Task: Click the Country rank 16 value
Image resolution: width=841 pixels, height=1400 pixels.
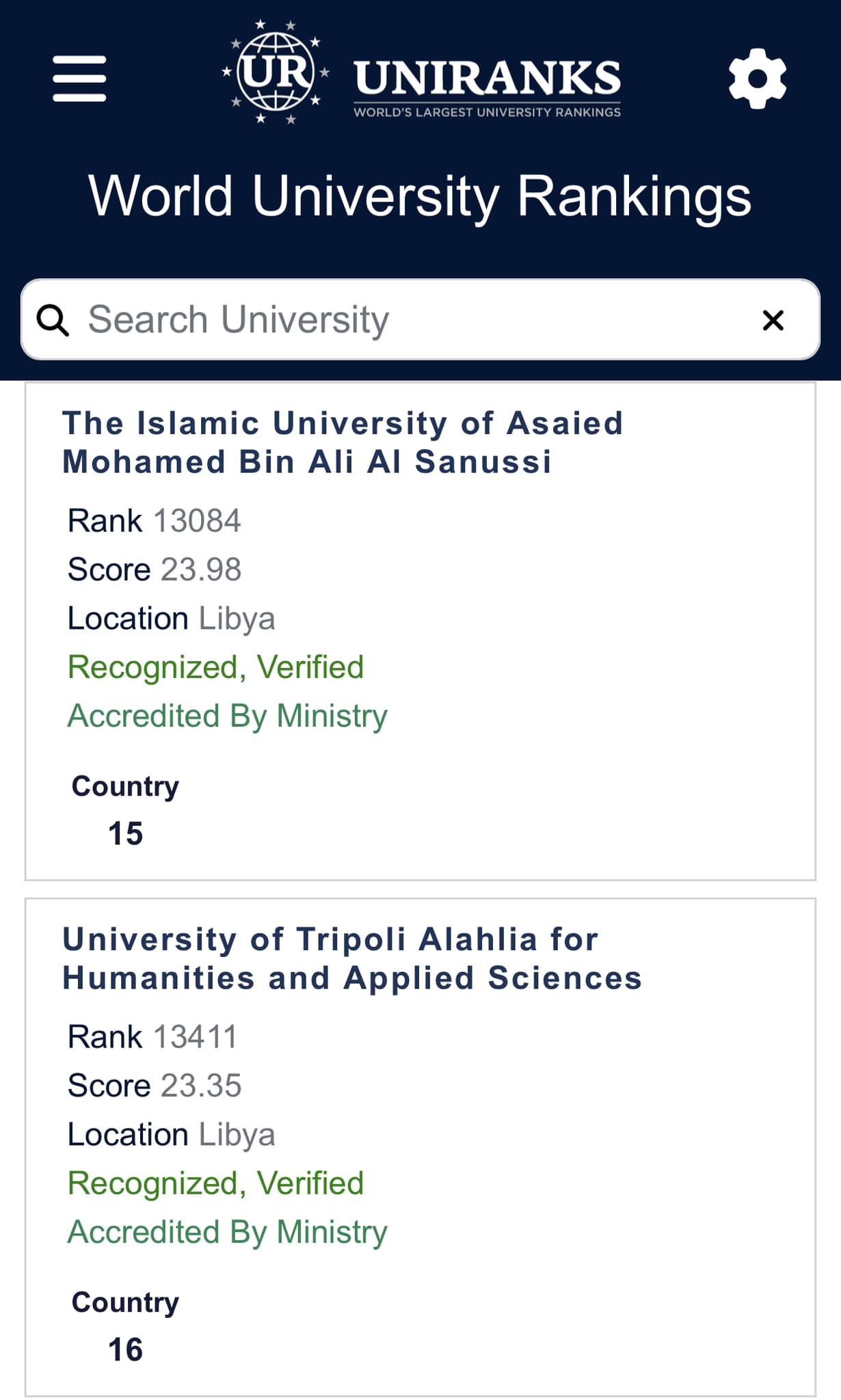Action: [x=126, y=1349]
